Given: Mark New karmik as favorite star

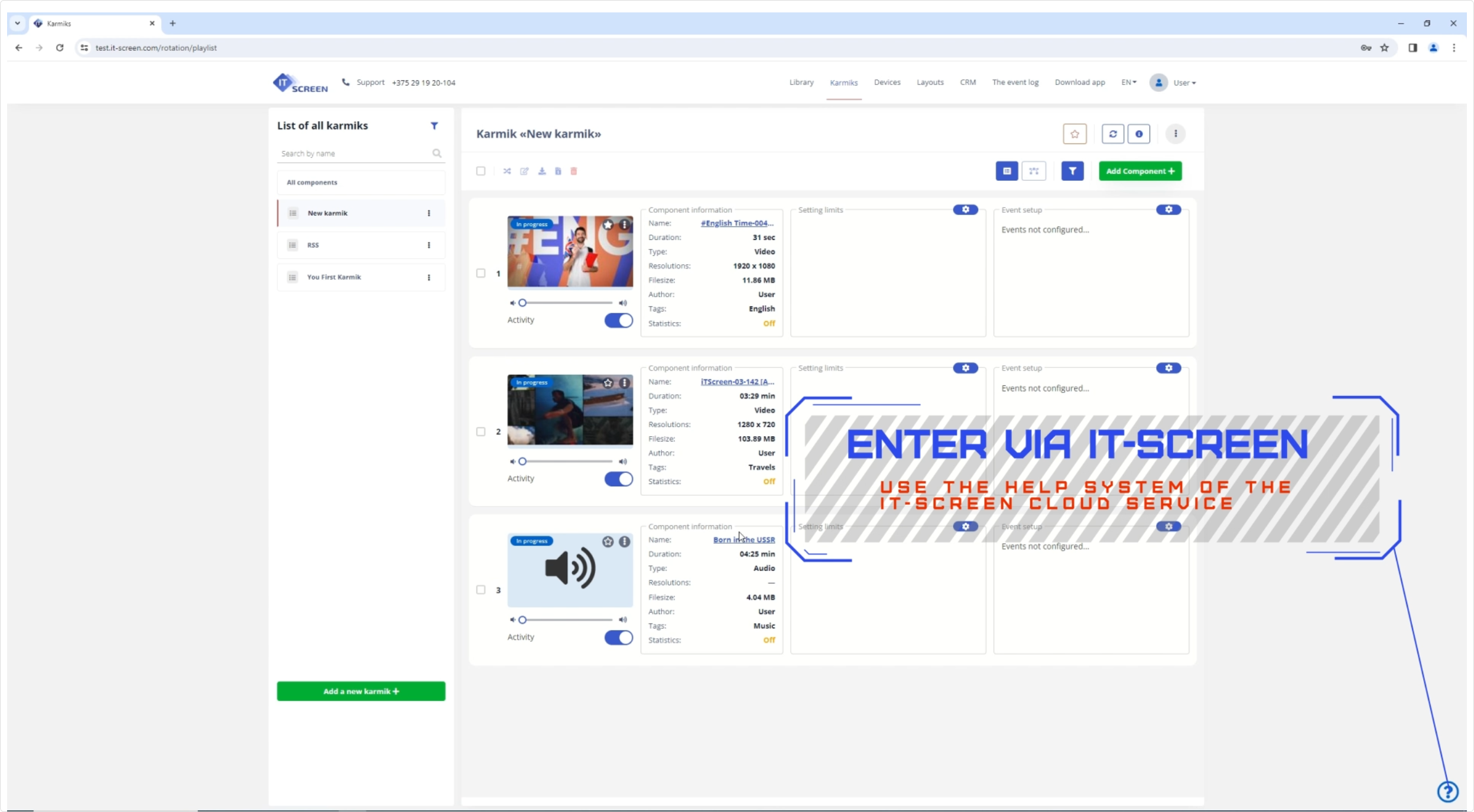Looking at the screenshot, I should tap(1074, 134).
